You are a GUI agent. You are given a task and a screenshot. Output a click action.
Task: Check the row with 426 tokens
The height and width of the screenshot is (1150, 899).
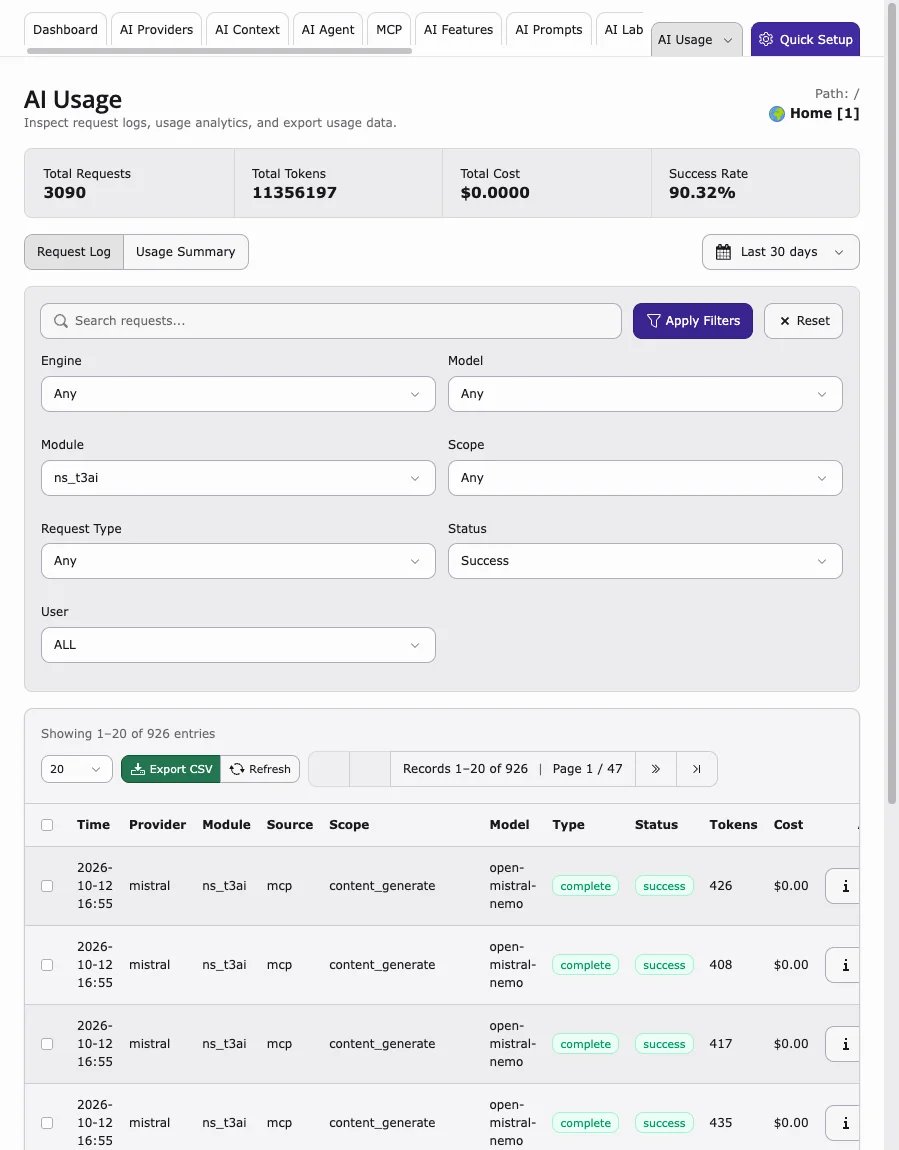(x=47, y=886)
